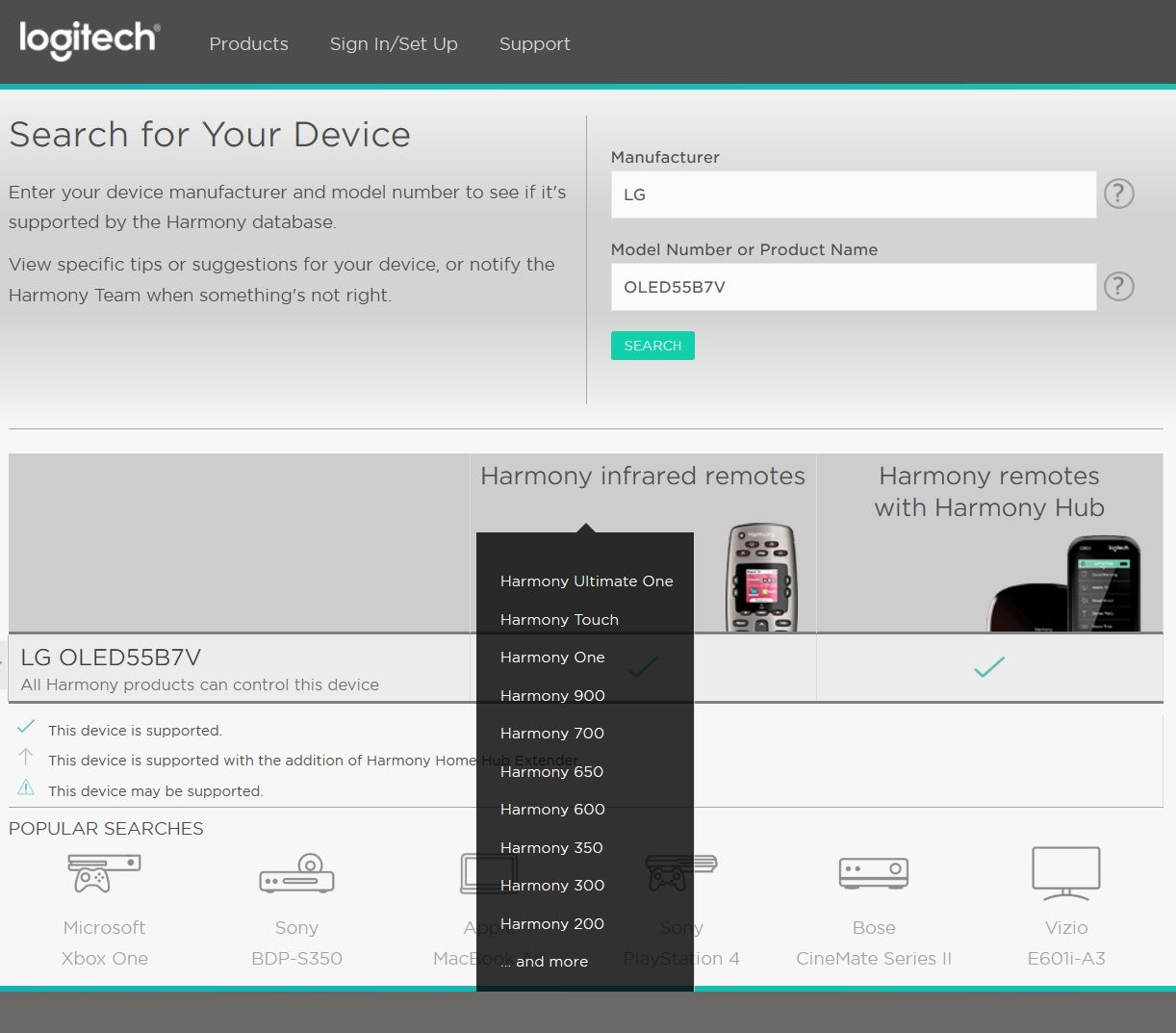
Task: Click the Model Number help question icon
Action: pos(1118,286)
